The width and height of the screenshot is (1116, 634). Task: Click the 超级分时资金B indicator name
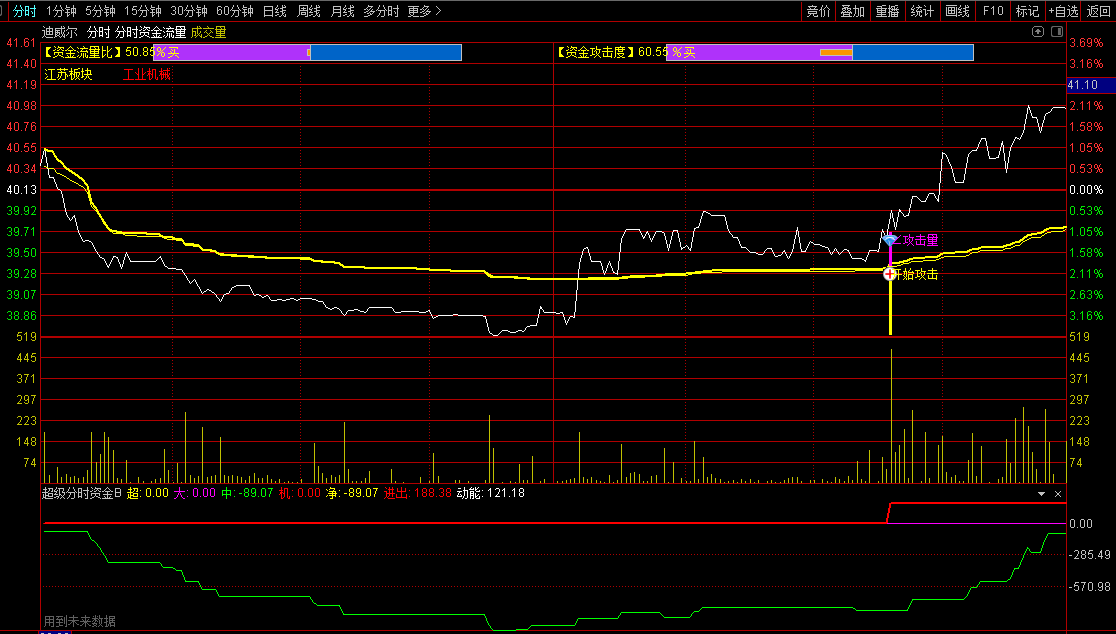[82, 493]
